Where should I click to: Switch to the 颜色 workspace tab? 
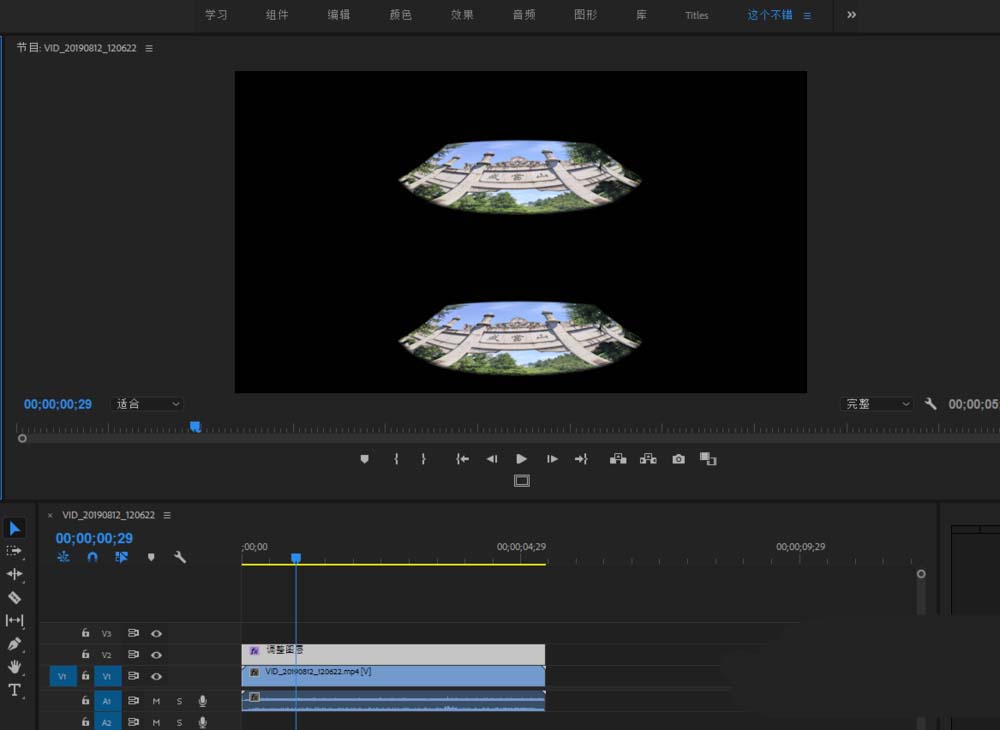coord(400,15)
